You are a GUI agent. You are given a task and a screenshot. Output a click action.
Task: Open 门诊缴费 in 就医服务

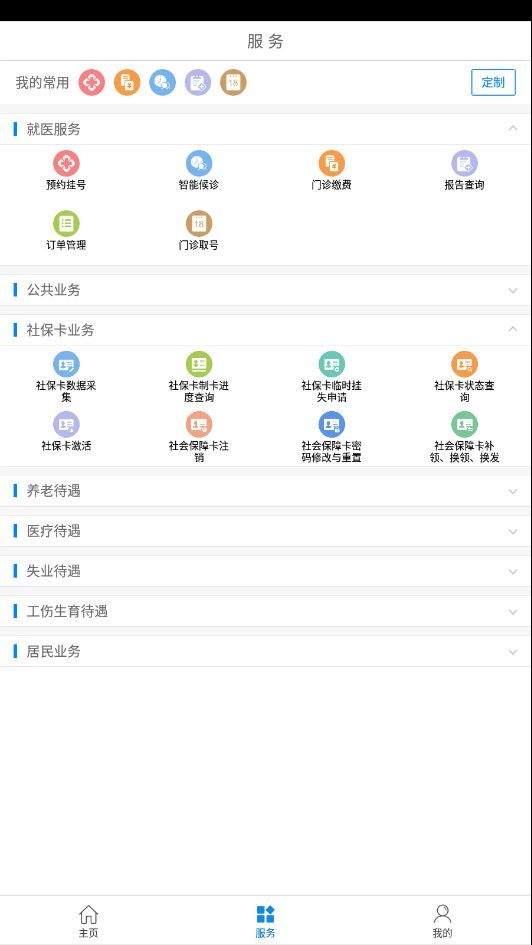pyautogui.click(x=331, y=171)
